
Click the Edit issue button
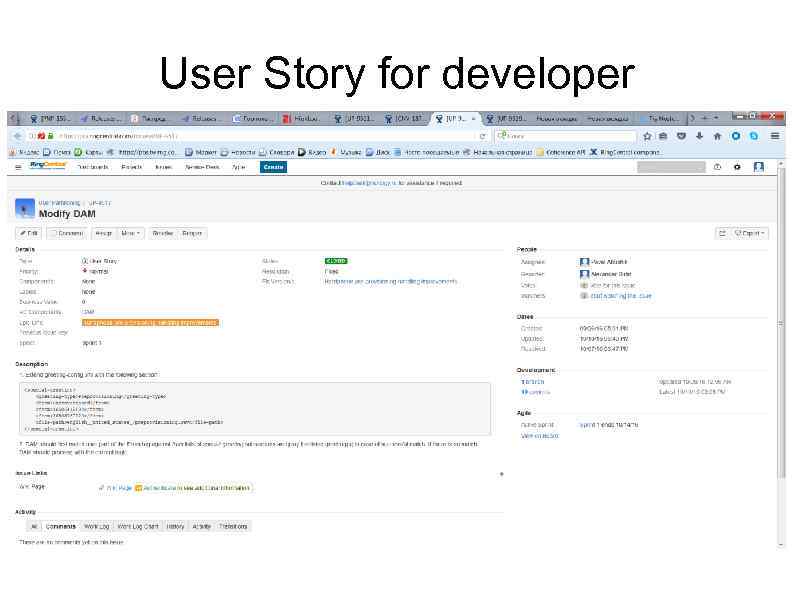coord(29,233)
